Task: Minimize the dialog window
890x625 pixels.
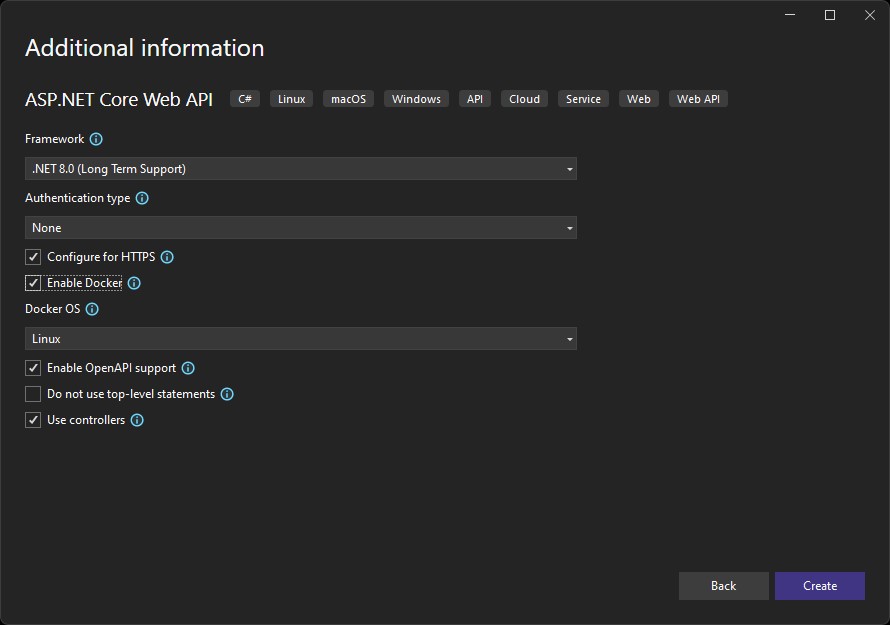Action: [790, 15]
